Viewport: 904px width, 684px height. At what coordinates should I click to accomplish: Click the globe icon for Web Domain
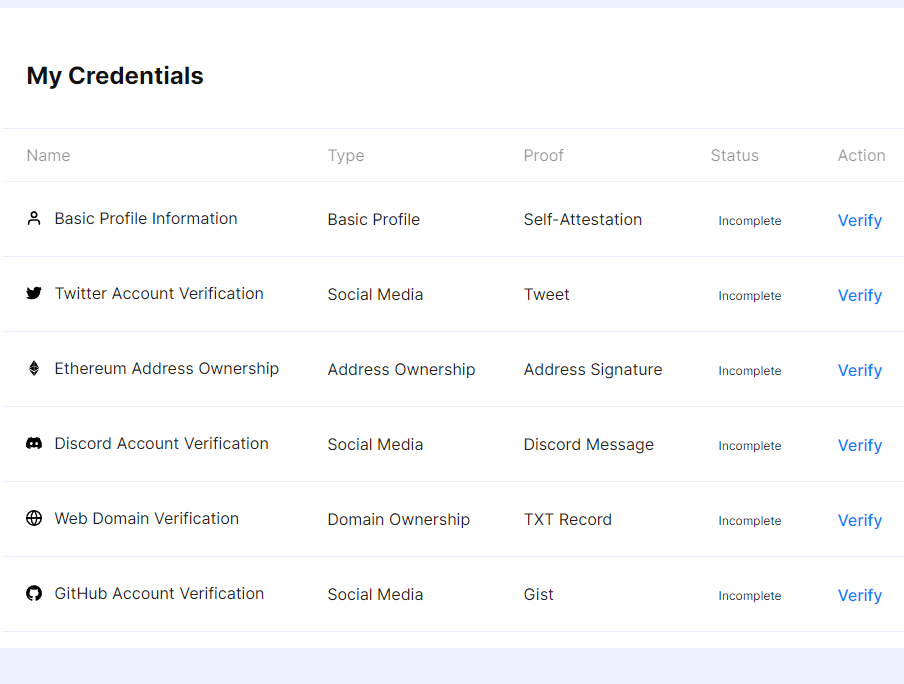(34, 518)
